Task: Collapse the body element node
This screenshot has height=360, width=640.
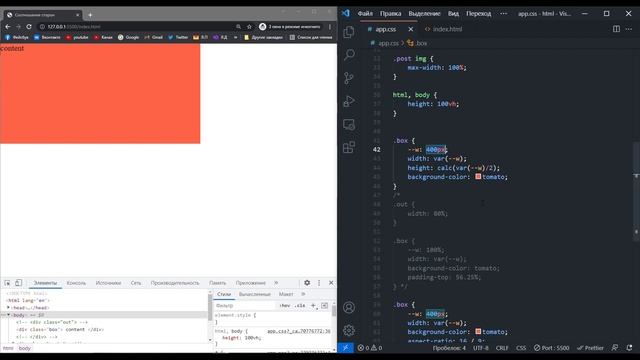Action: click(8, 315)
